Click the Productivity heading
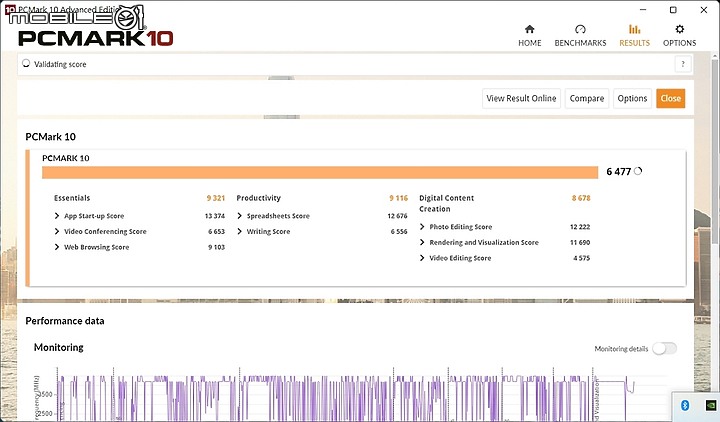 tap(259, 198)
